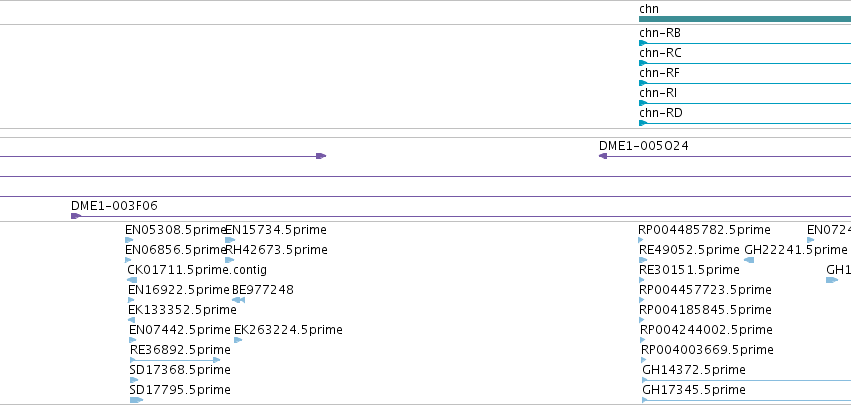Select the chn gene label
The image size is (851, 405).
[x=649, y=9]
